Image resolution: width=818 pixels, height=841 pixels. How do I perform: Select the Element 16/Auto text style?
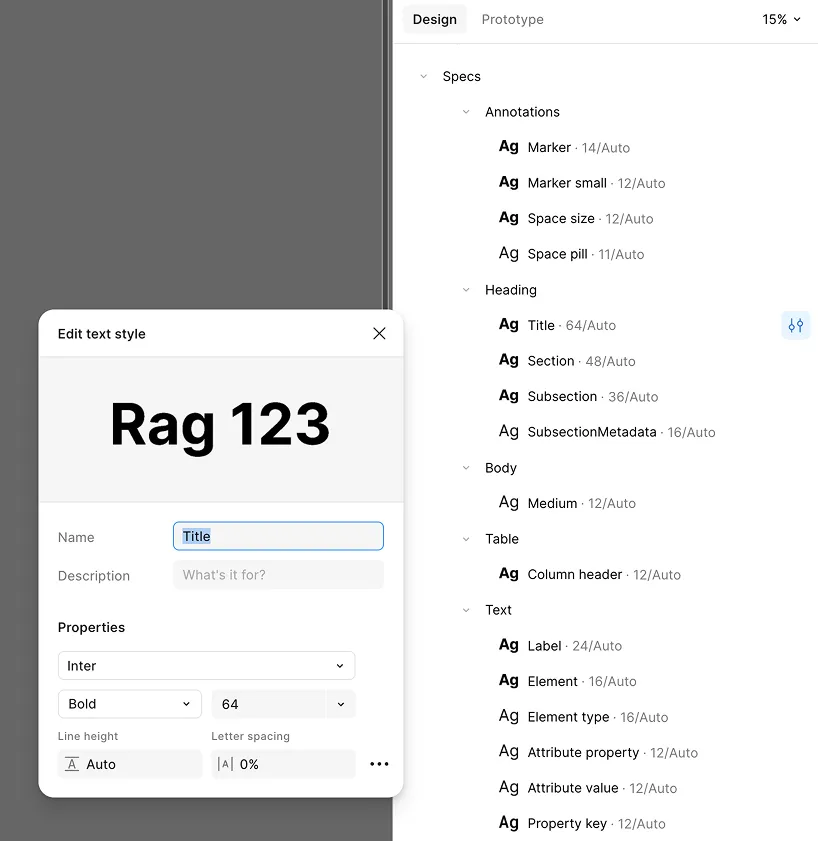pyautogui.click(x=582, y=681)
